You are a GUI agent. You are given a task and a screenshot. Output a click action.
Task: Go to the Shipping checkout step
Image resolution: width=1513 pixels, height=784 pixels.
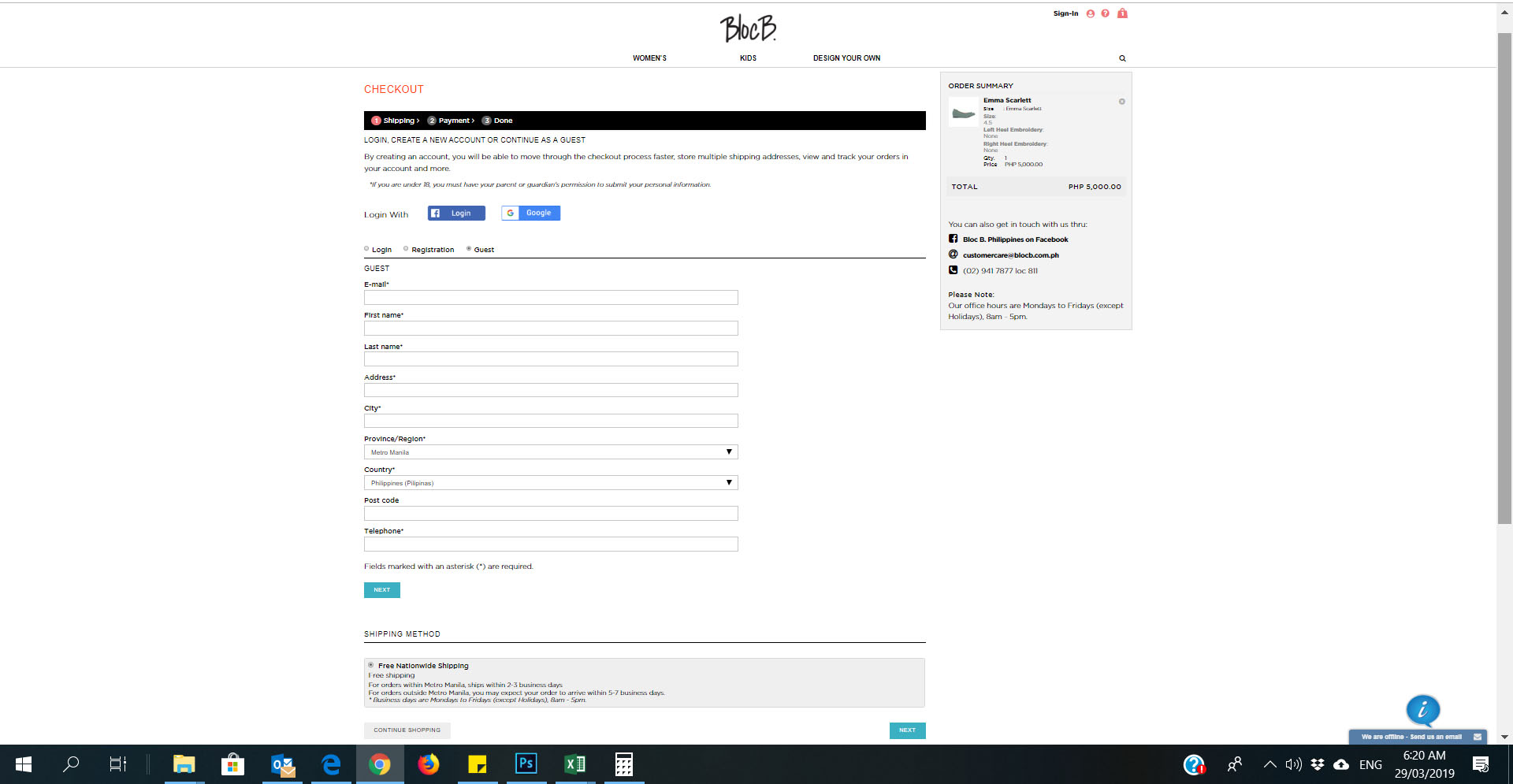click(x=396, y=121)
